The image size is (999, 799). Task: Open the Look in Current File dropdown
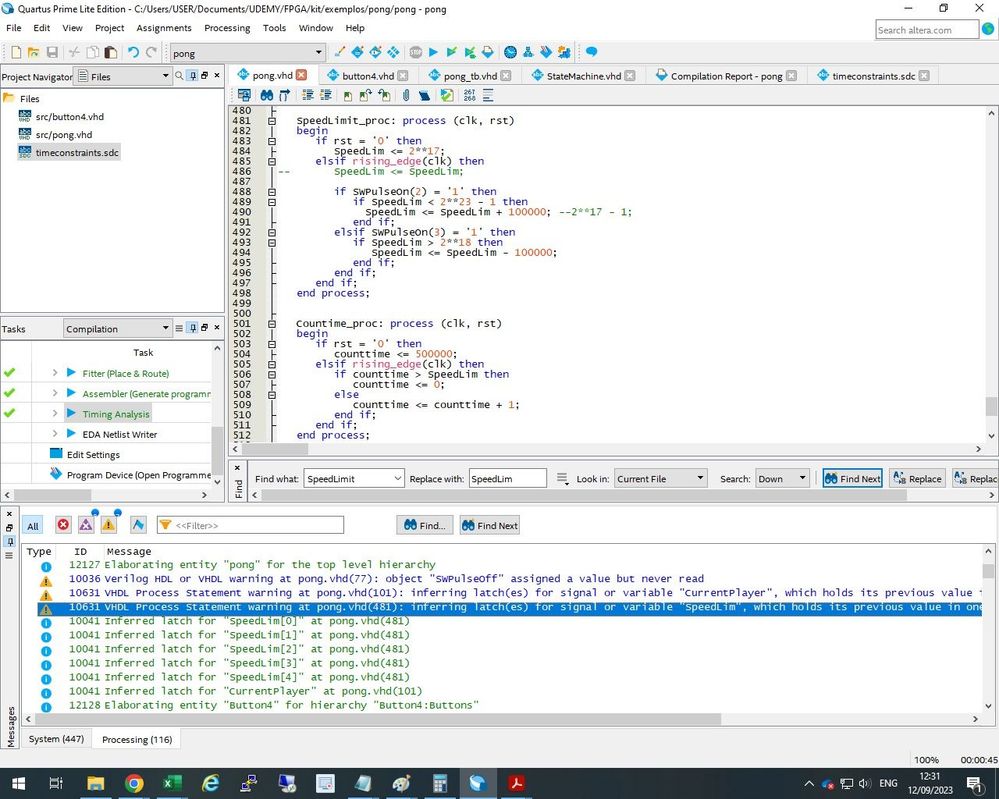(660, 479)
